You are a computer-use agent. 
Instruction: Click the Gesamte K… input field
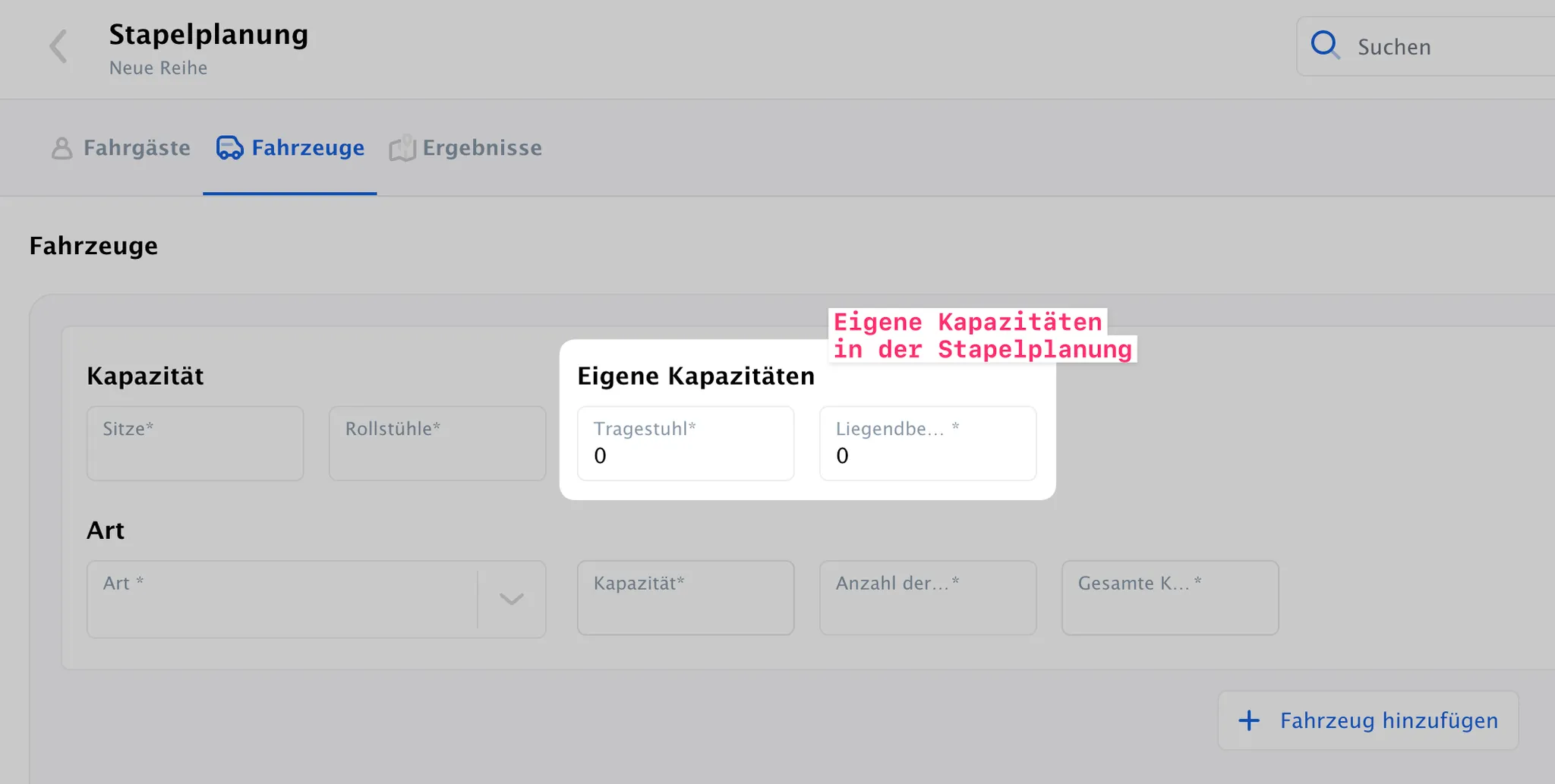click(1170, 598)
